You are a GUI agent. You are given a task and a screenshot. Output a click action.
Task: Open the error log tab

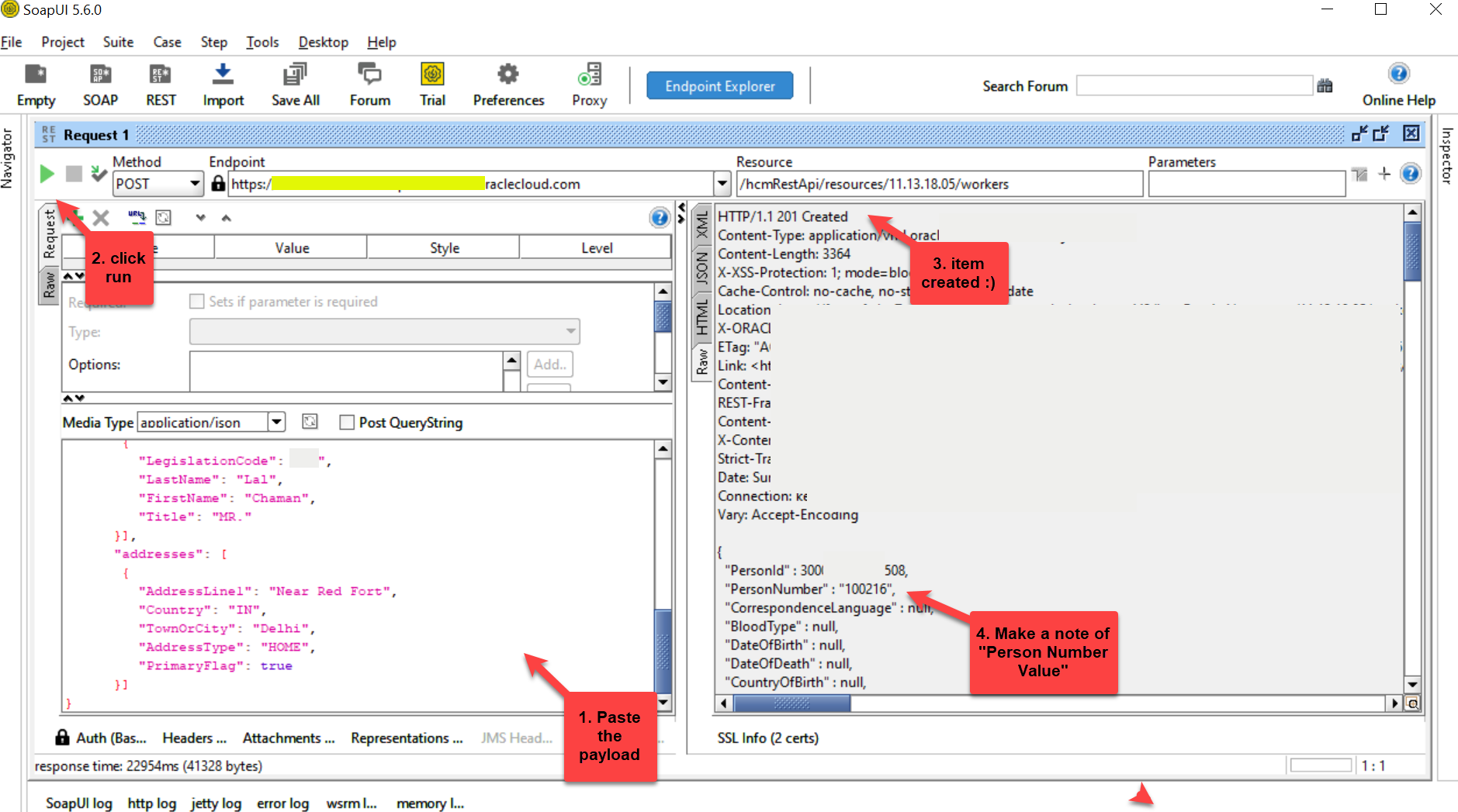[282, 803]
